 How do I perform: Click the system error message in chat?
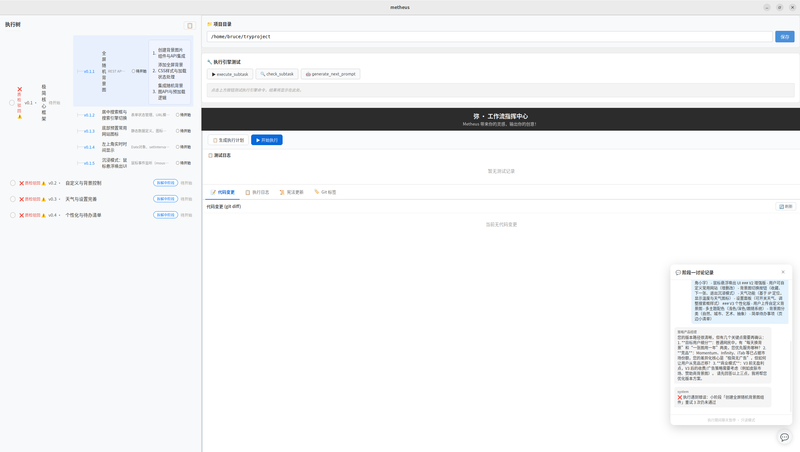coord(722,397)
